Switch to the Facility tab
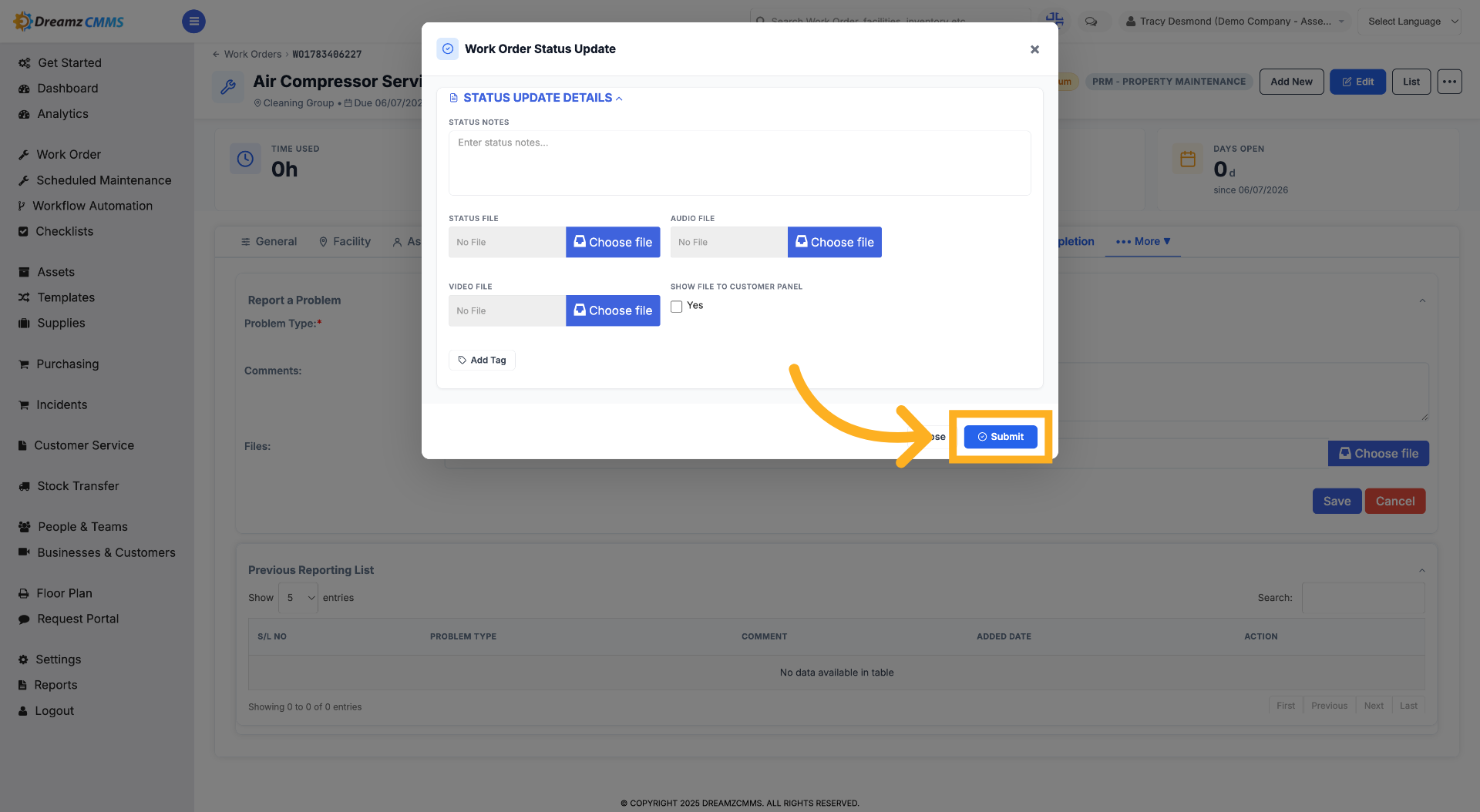 (x=345, y=241)
